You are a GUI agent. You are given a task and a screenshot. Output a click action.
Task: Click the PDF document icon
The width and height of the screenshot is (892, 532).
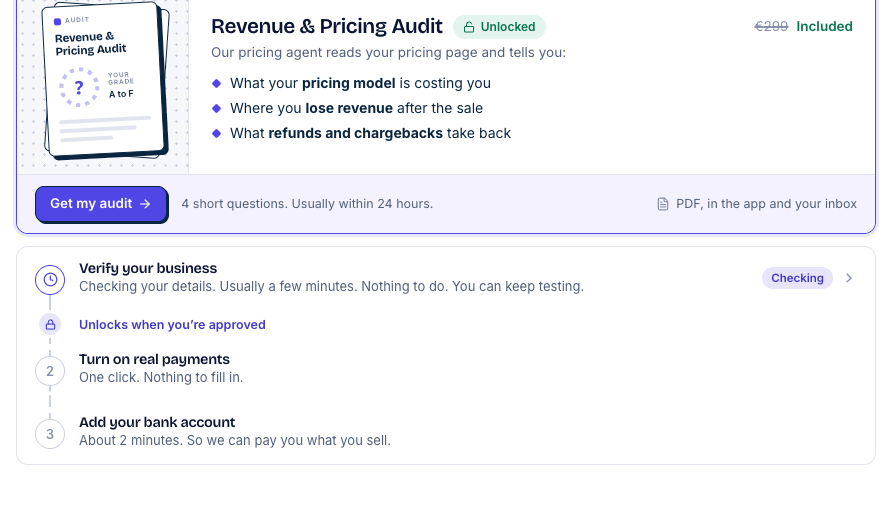(663, 204)
